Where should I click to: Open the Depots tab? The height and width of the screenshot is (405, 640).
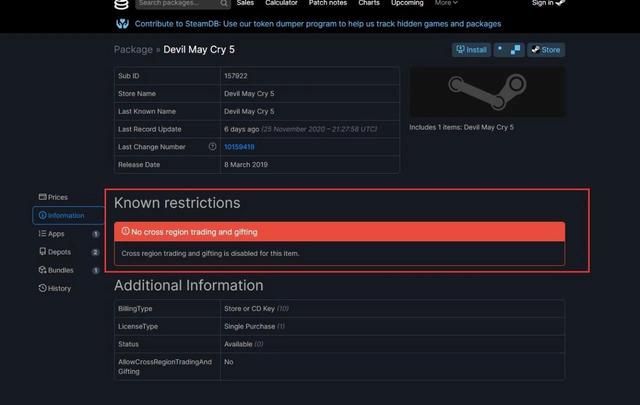(x=68, y=252)
